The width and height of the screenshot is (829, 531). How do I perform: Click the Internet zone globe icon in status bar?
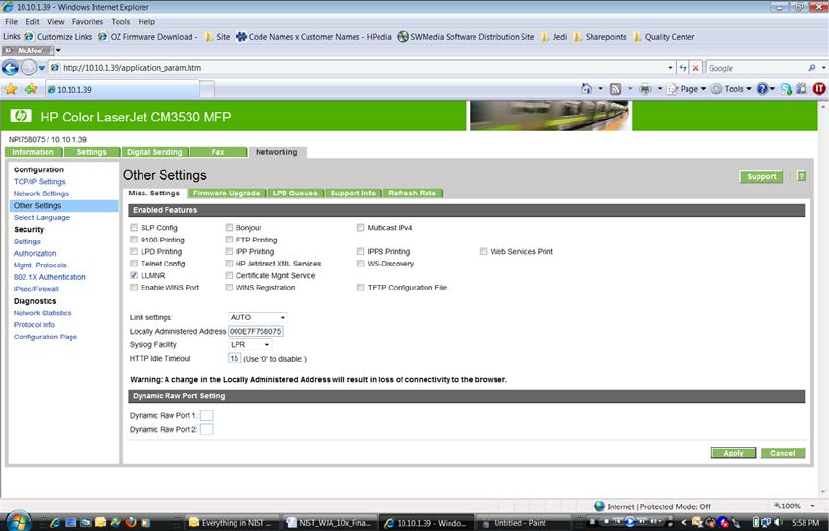pos(599,506)
